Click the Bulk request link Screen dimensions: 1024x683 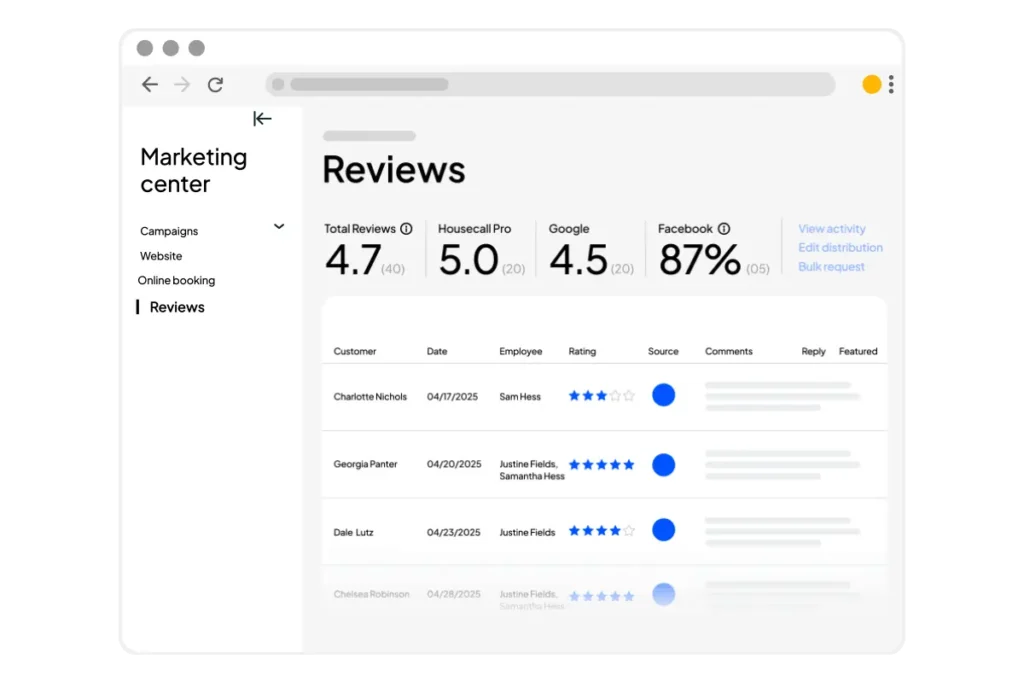pos(831,267)
